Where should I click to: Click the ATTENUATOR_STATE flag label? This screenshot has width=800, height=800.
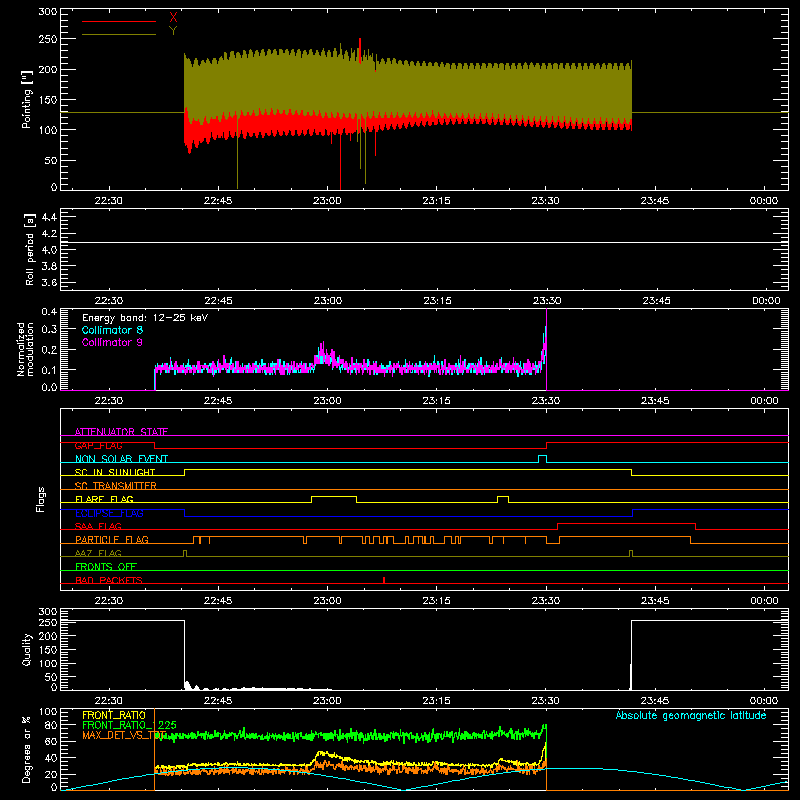pos(121,432)
